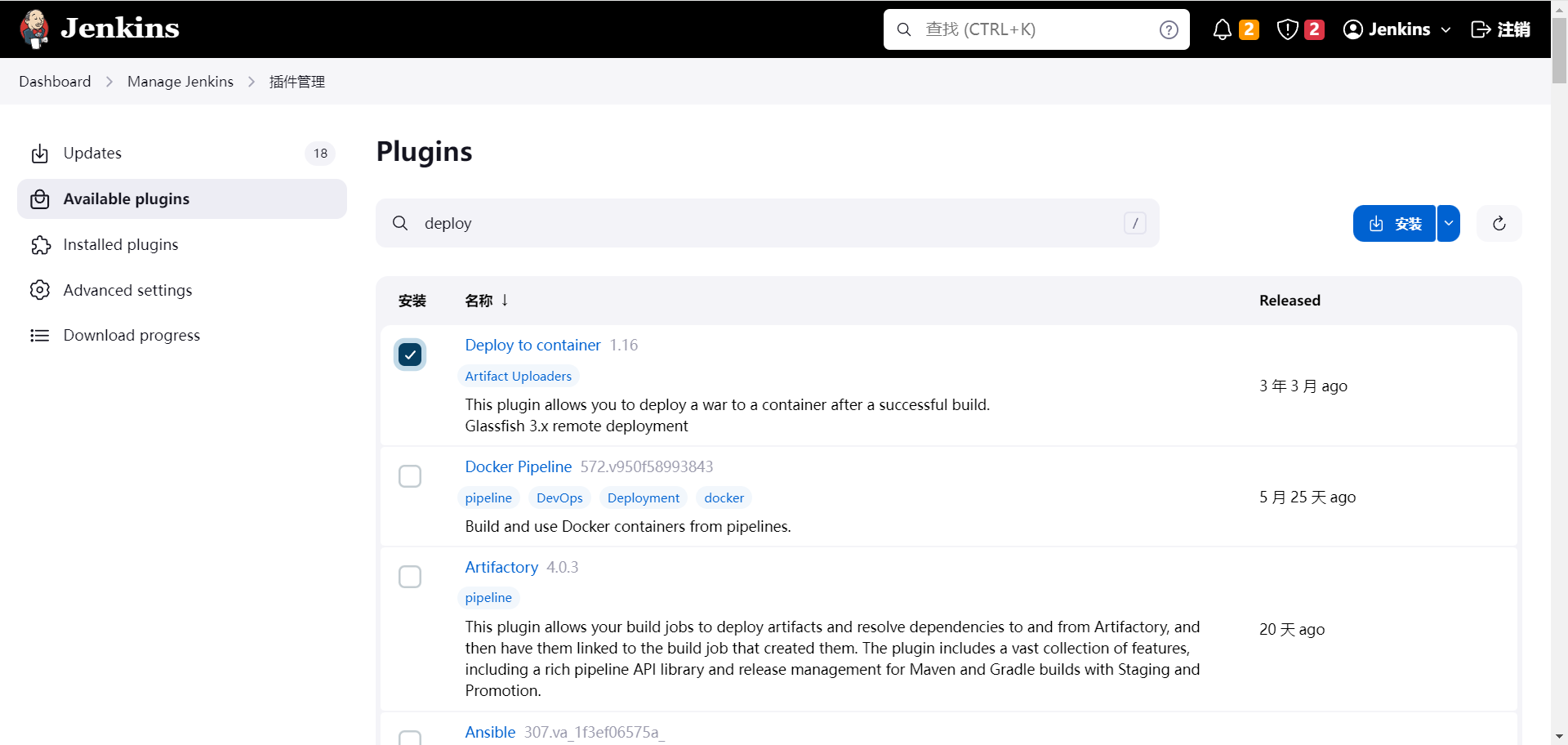This screenshot has height=745, width=1568.
Task: Click the Available plugins shopping bag icon
Action: click(x=40, y=199)
